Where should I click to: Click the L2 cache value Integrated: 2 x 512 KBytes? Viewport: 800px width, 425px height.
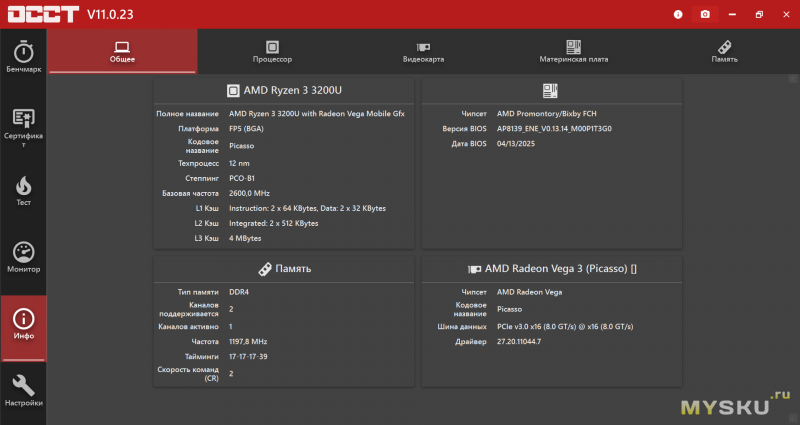(x=273, y=223)
